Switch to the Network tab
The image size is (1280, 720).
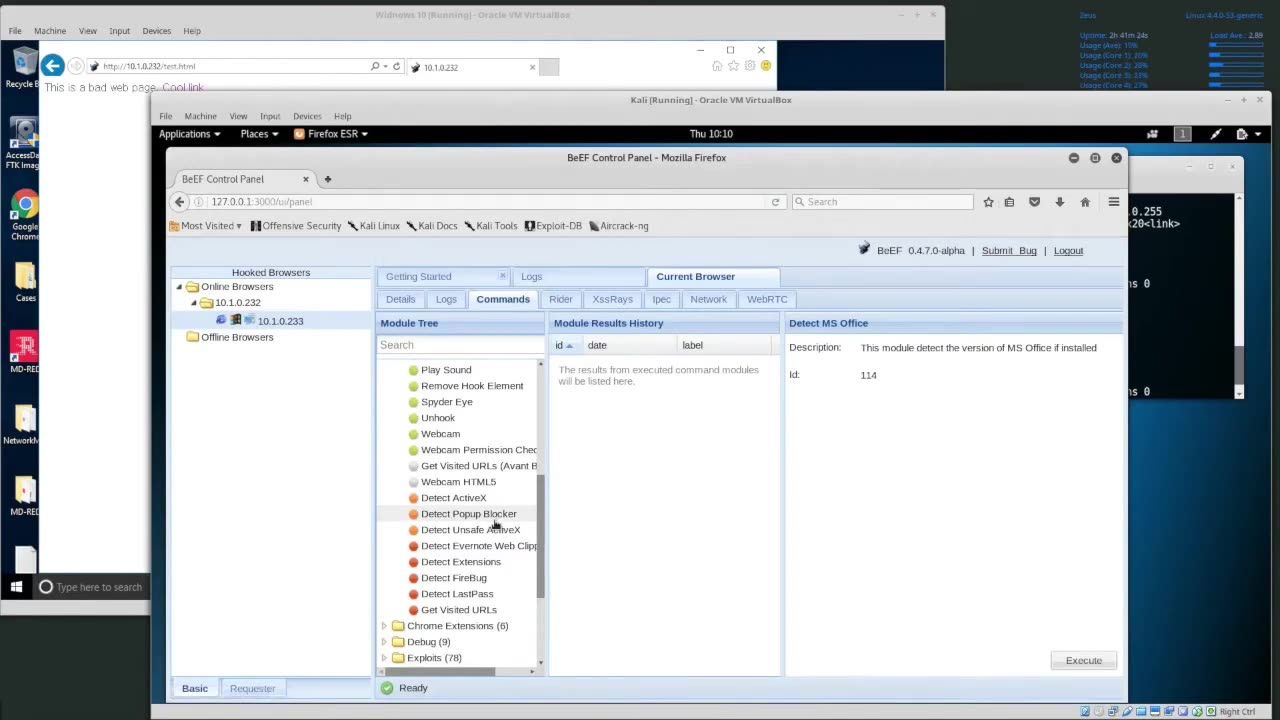coord(708,299)
